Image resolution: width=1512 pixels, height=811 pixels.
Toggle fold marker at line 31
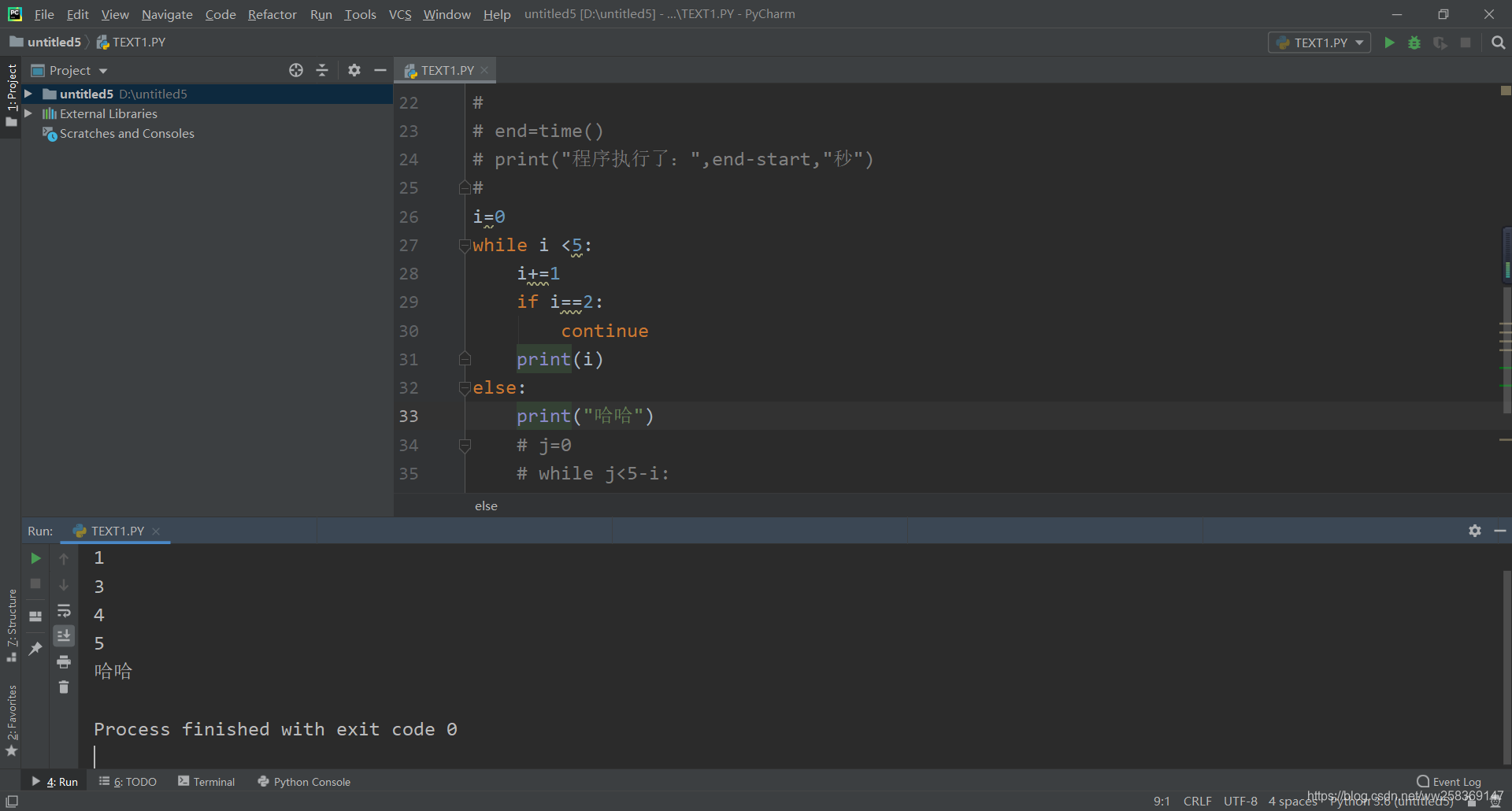[465, 359]
